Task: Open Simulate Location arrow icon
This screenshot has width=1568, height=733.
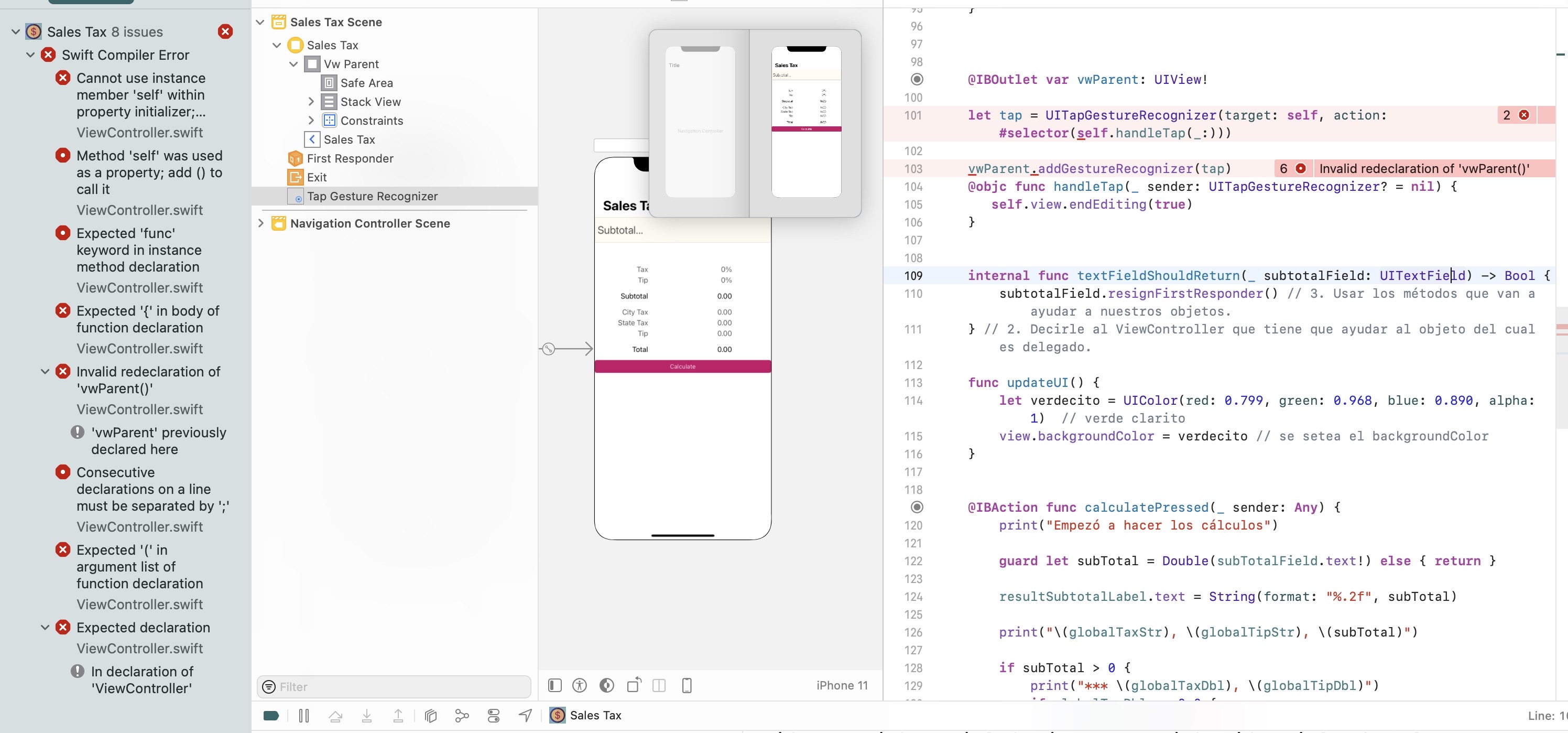Action: pos(525,715)
